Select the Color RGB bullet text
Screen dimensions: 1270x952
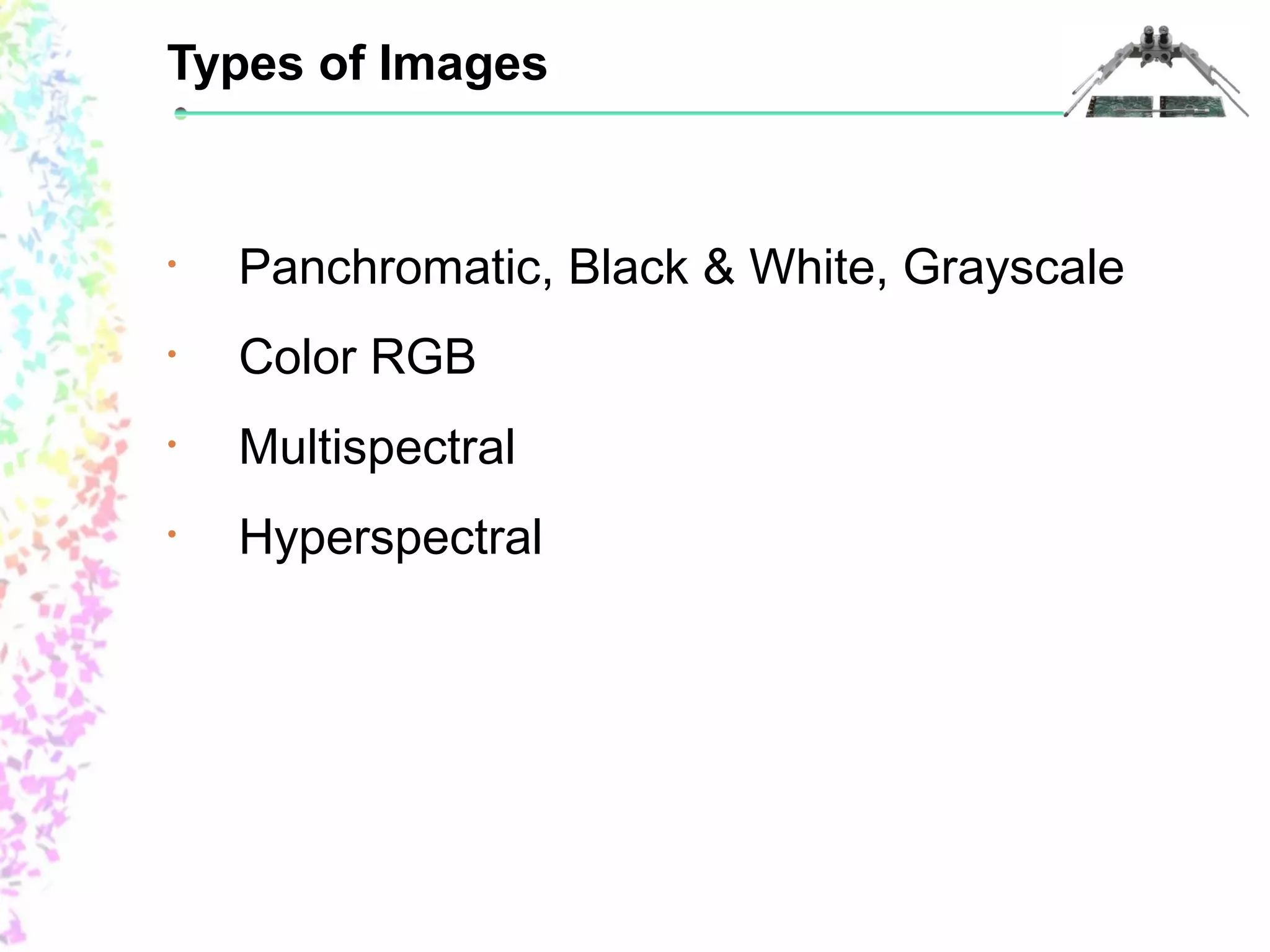click(x=357, y=357)
